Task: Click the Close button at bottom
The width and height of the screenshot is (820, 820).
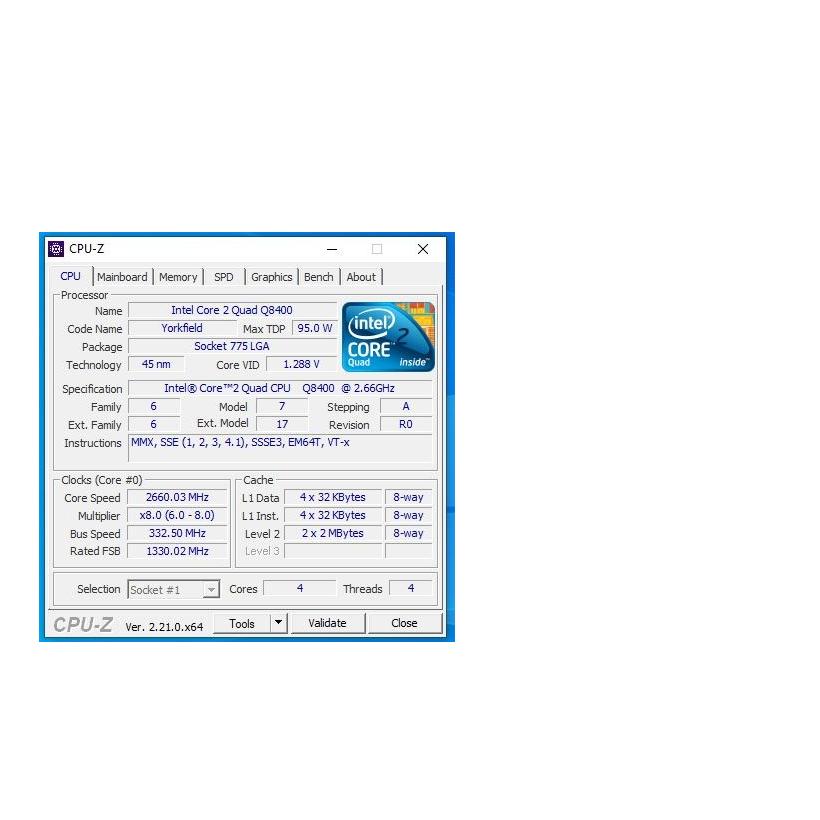Action: point(404,623)
